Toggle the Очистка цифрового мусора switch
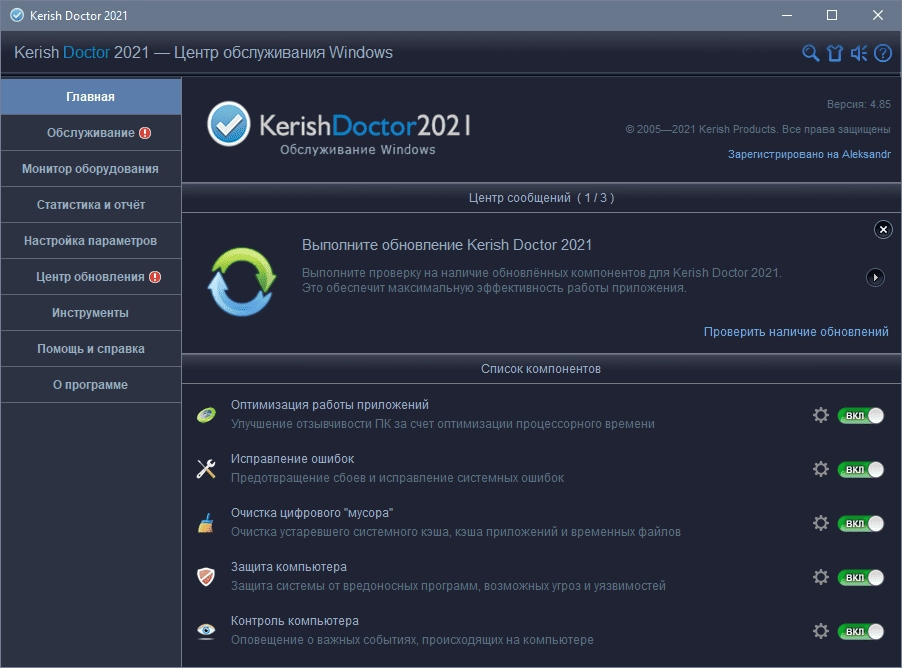 [x=861, y=524]
